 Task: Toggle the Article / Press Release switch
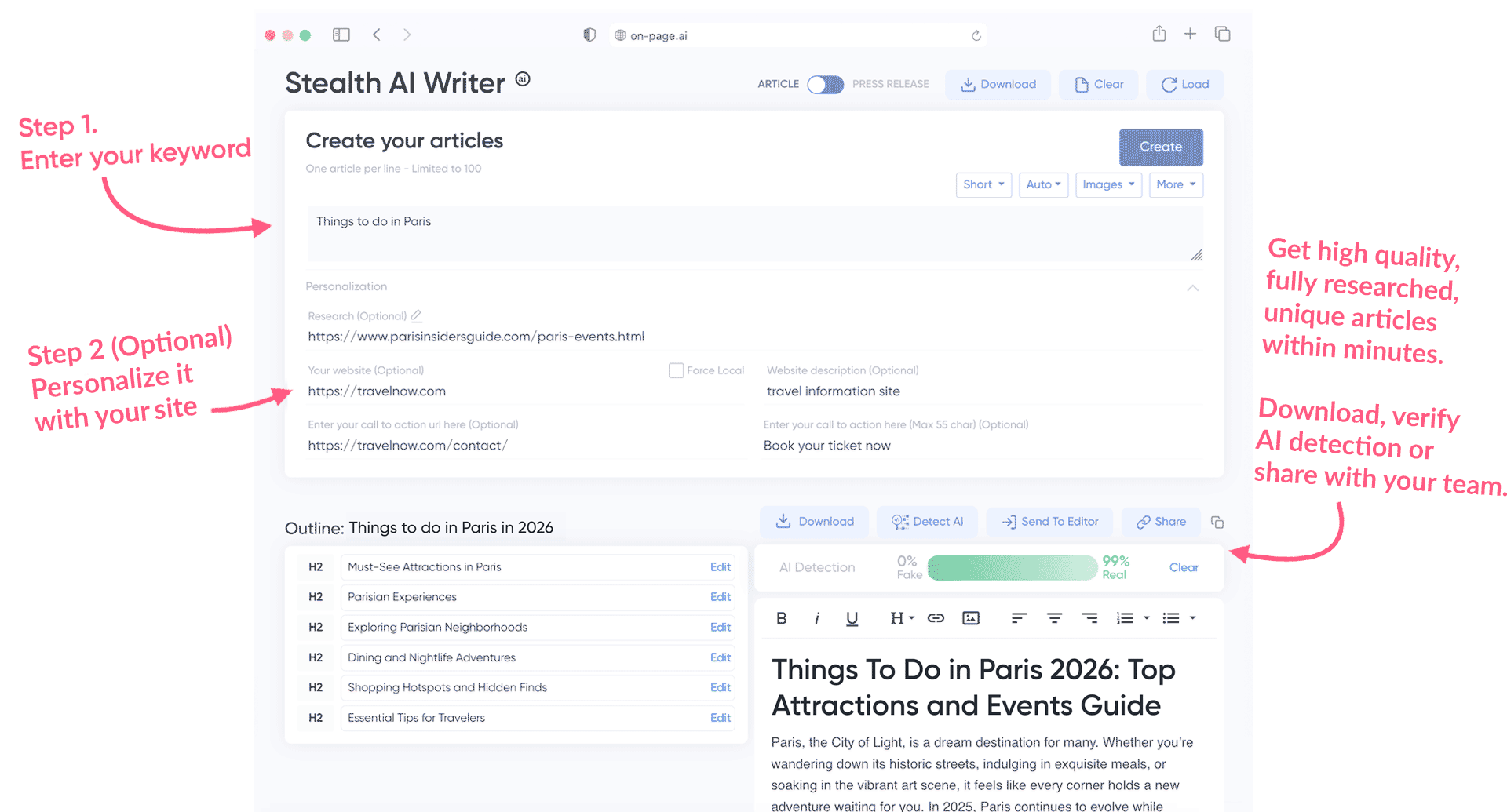click(825, 85)
